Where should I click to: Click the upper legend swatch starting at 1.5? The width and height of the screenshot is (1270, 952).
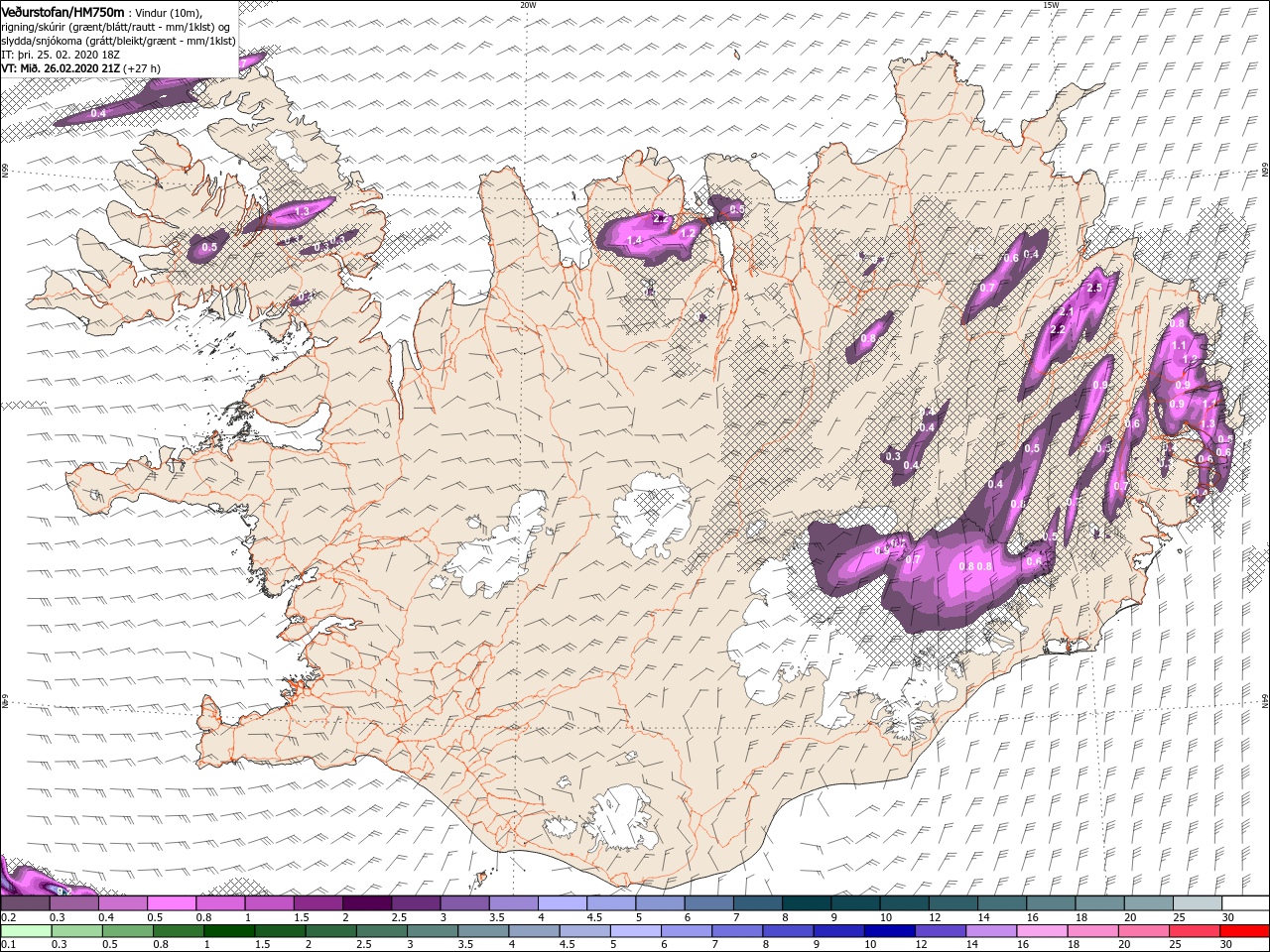317,903
